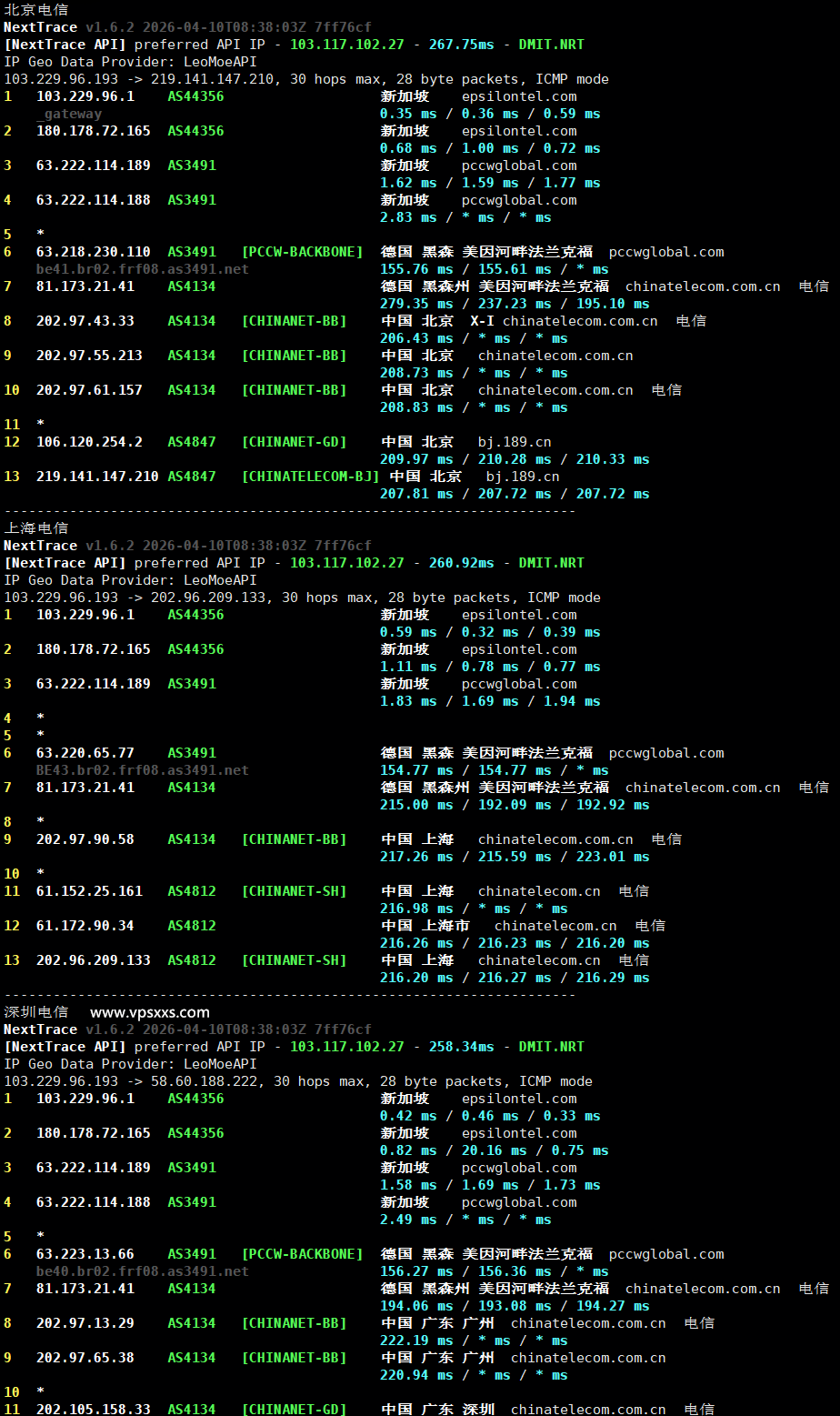Click the 267.75ms API latency value
Viewport: 840px width, 1416px height.
pyautogui.click(x=461, y=45)
